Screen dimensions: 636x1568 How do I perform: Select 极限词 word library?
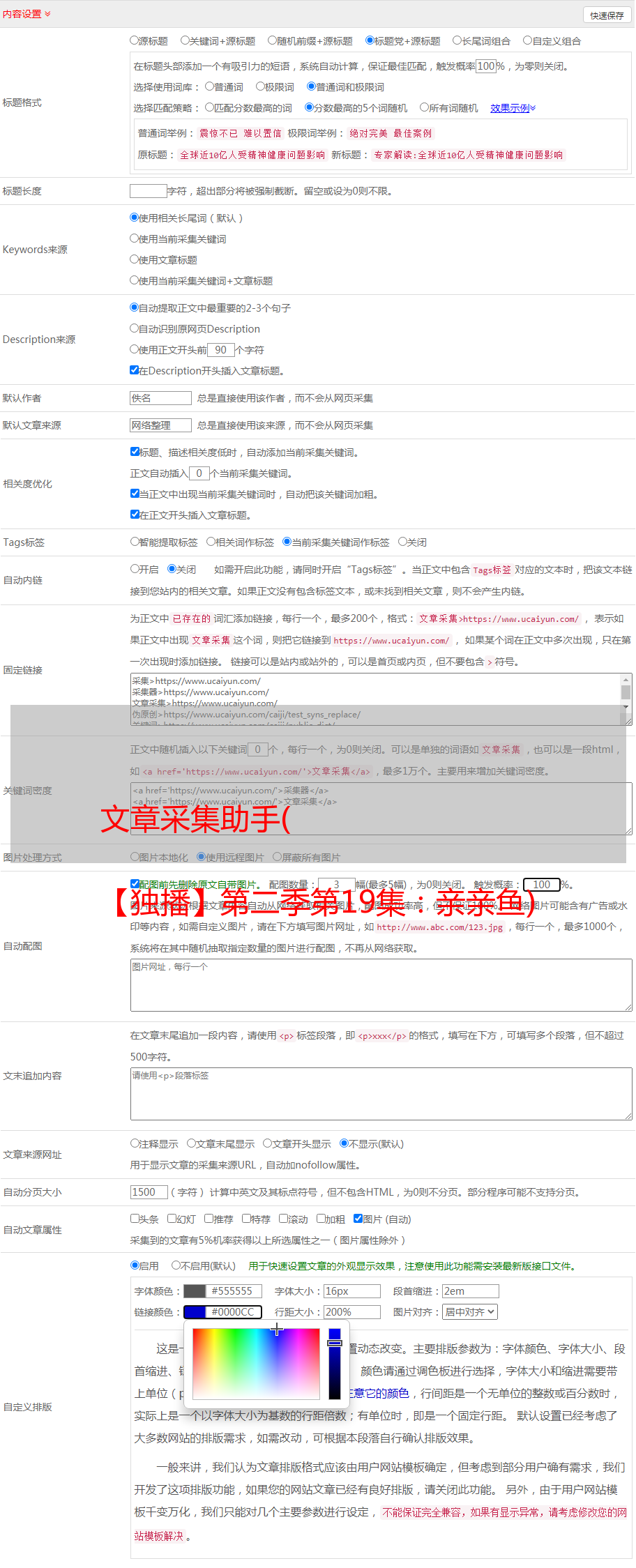(x=260, y=86)
